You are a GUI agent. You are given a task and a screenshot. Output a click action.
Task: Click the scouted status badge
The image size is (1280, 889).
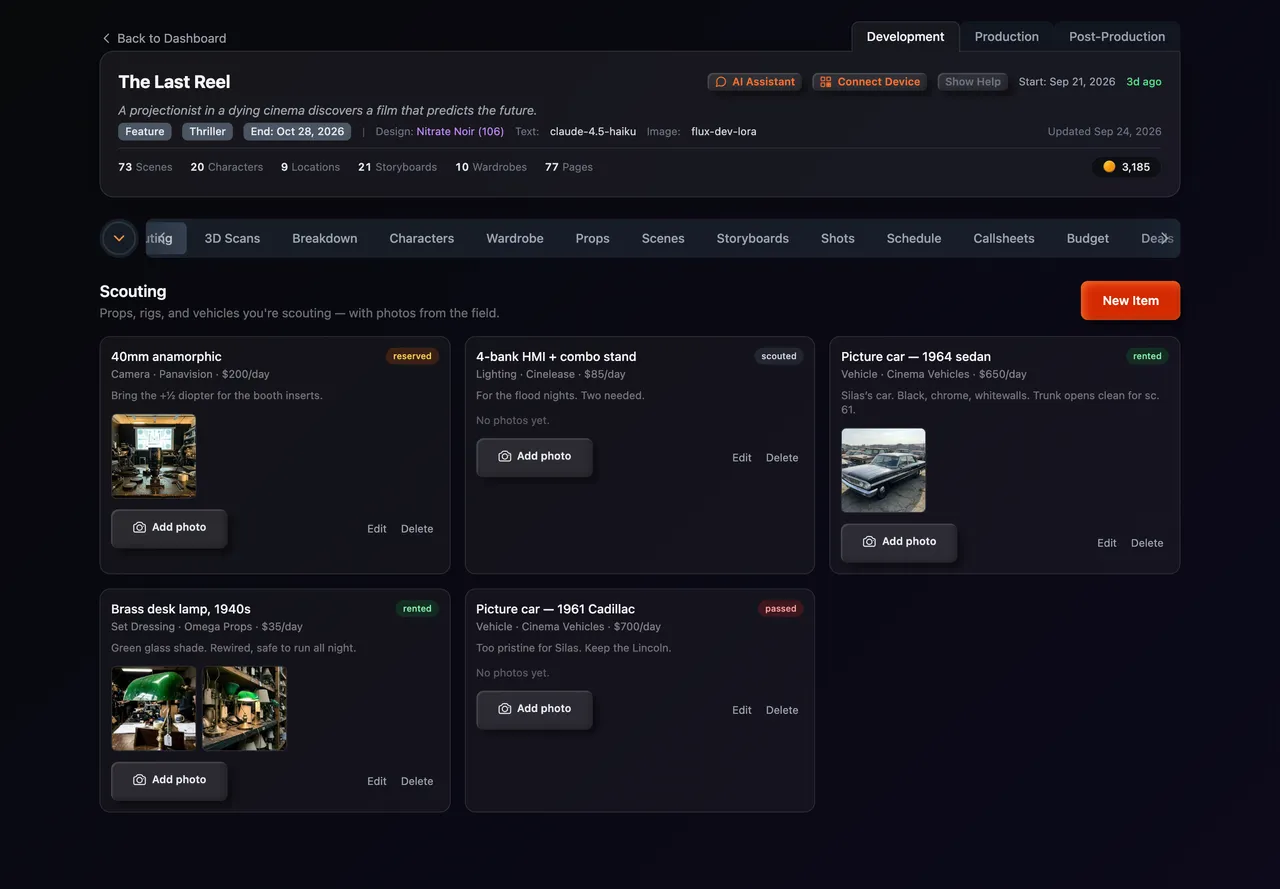(779, 356)
